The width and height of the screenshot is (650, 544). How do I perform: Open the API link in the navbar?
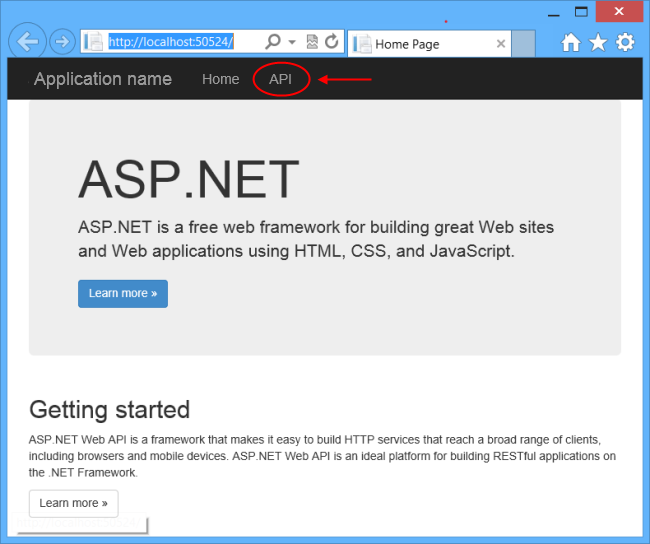coord(281,79)
